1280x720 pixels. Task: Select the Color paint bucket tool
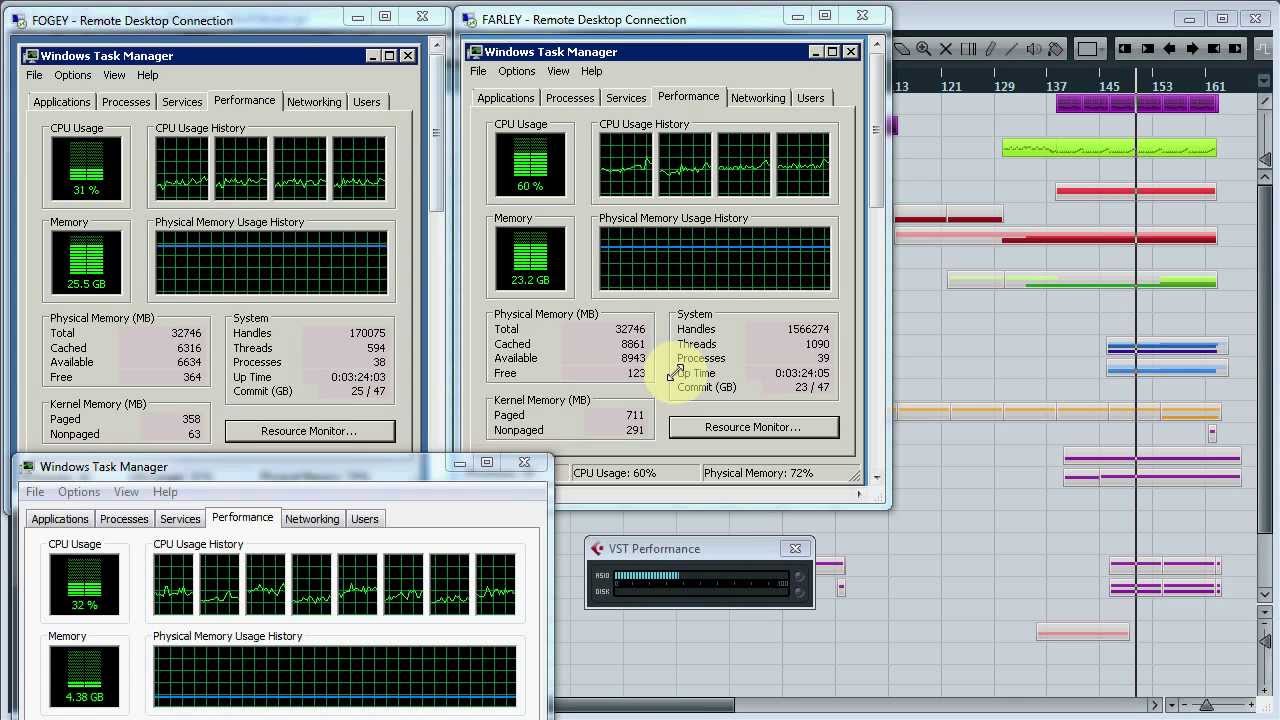1055,49
